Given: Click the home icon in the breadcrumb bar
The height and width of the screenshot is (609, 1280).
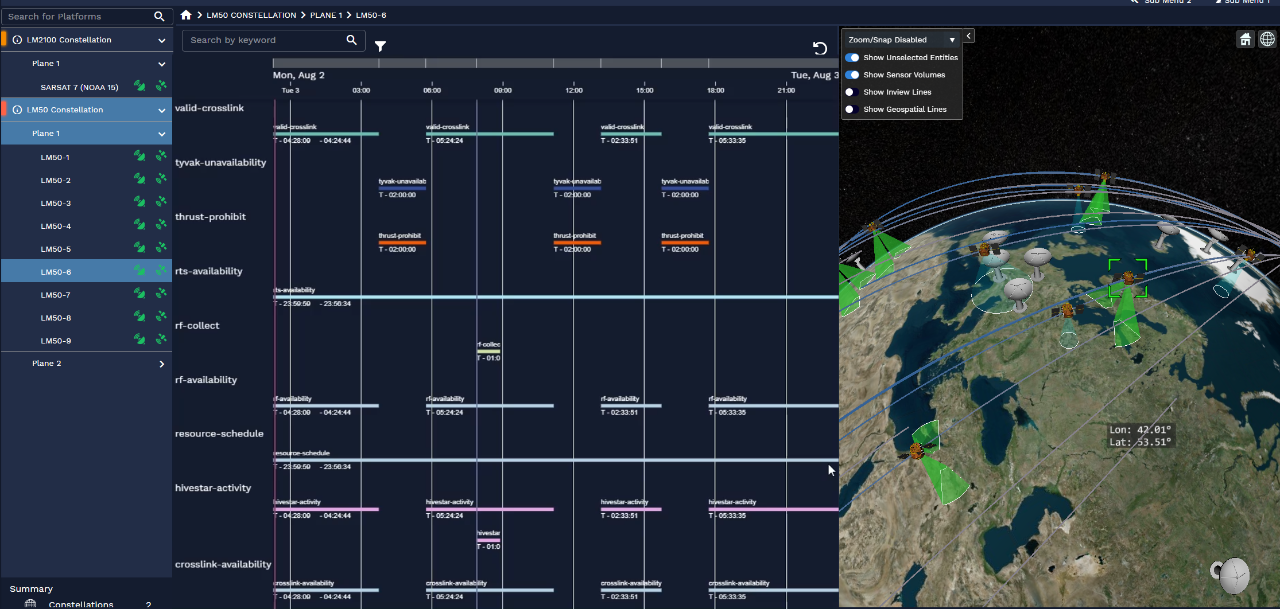Looking at the screenshot, I should pos(186,15).
